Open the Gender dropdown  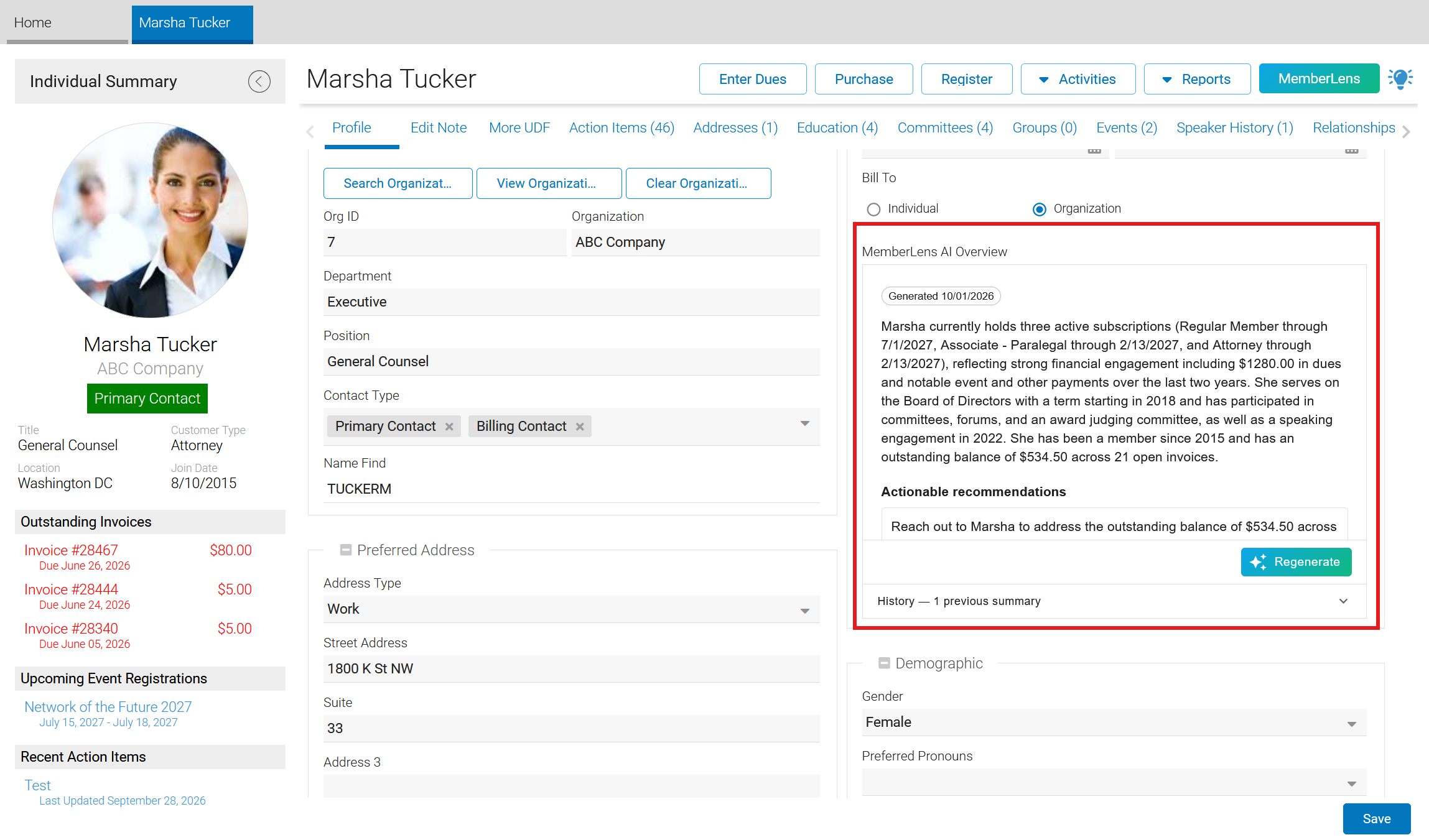[x=1351, y=724]
